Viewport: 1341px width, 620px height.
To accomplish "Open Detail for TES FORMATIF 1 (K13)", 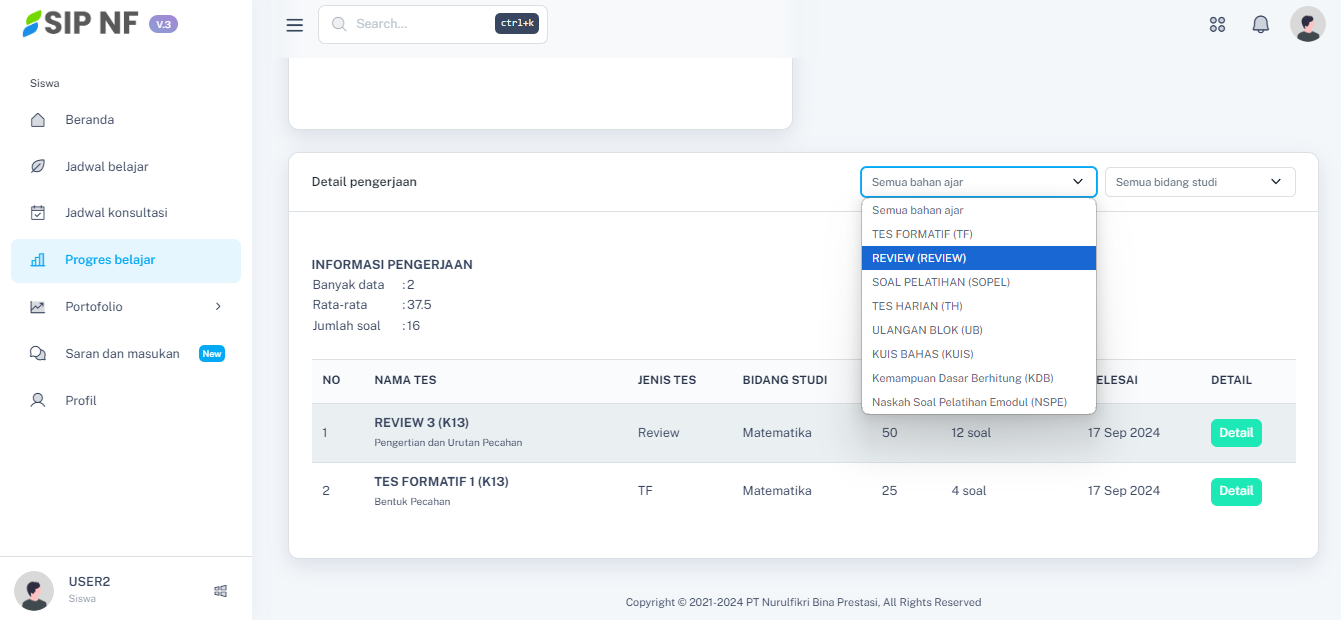I will point(1235,491).
